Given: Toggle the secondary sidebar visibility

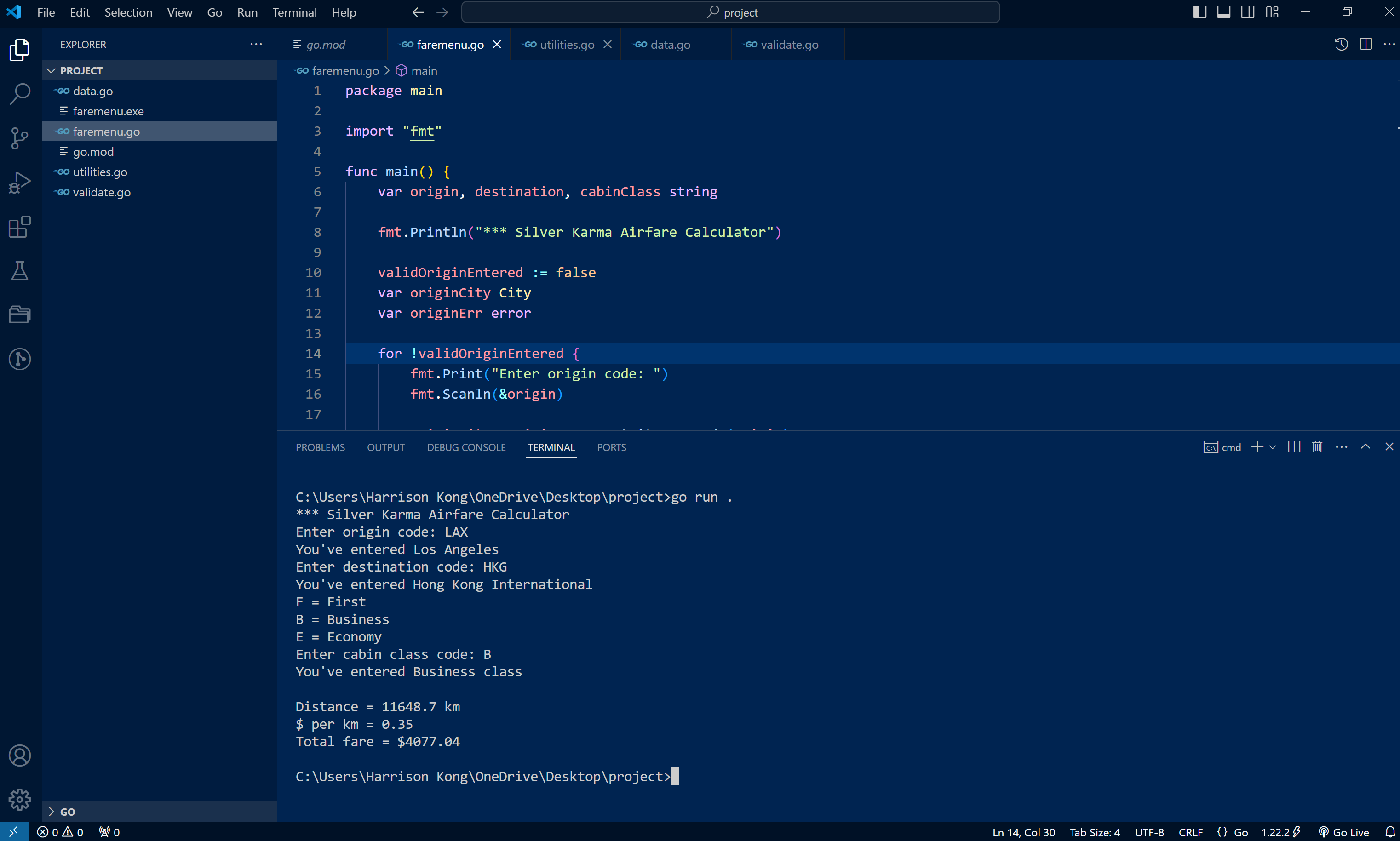Looking at the screenshot, I should pos(1247,12).
